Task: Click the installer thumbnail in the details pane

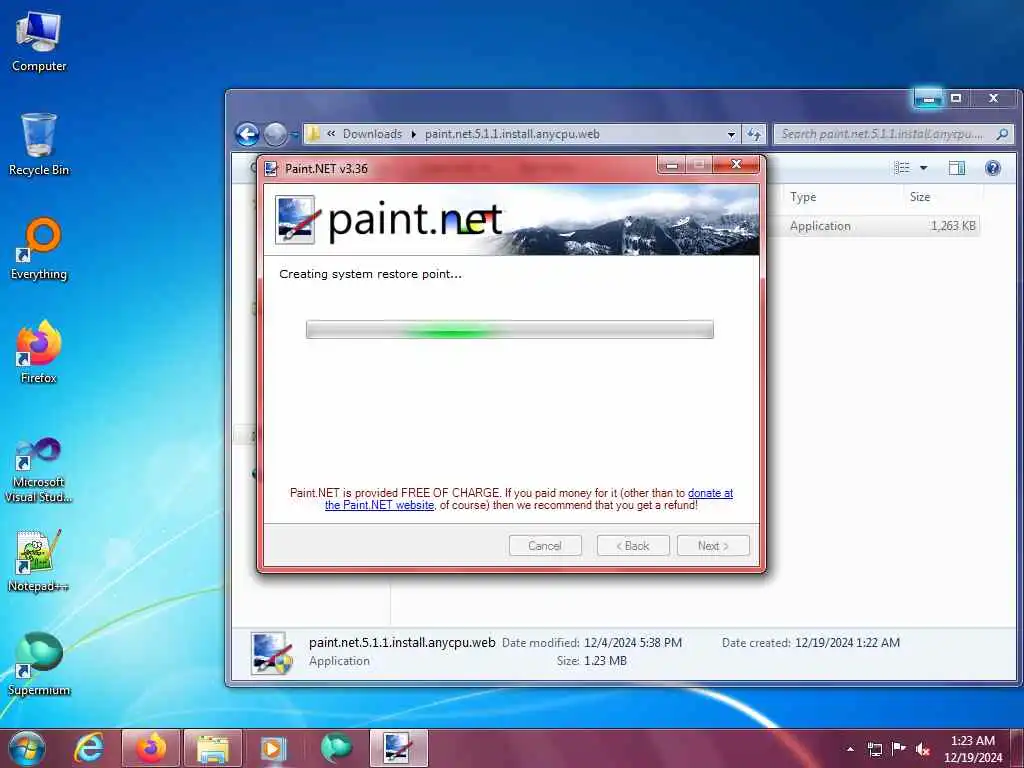Action: (272, 653)
